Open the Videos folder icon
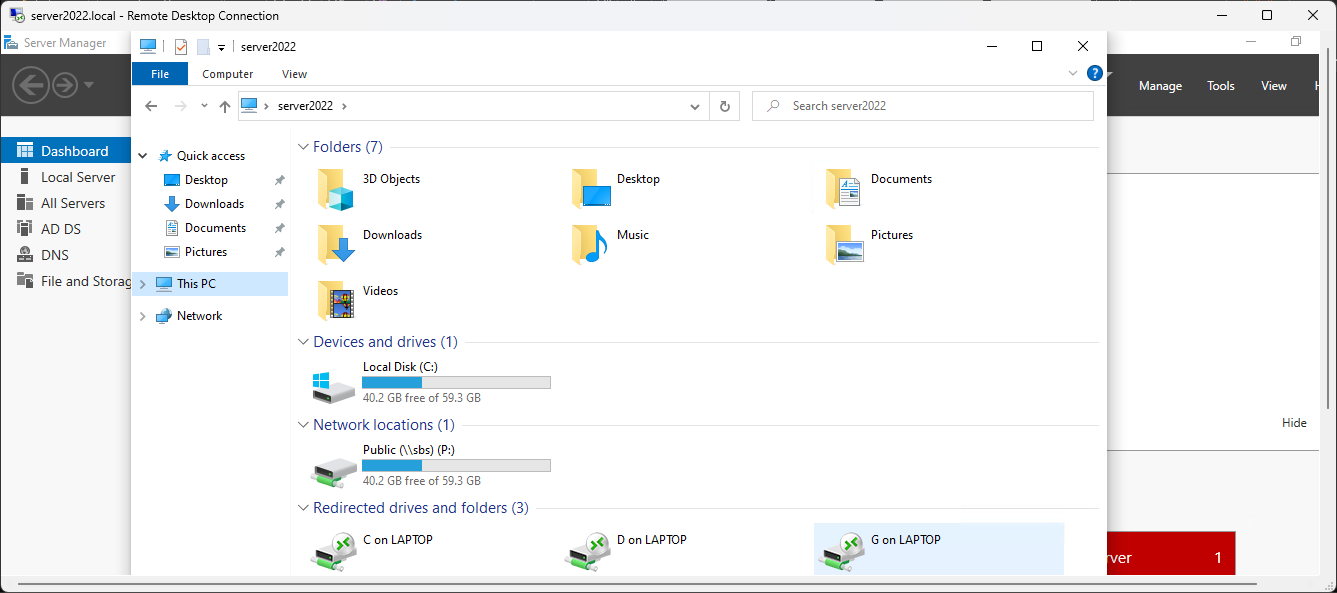The width and height of the screenshot is (1337, 593). coord(336,300)
